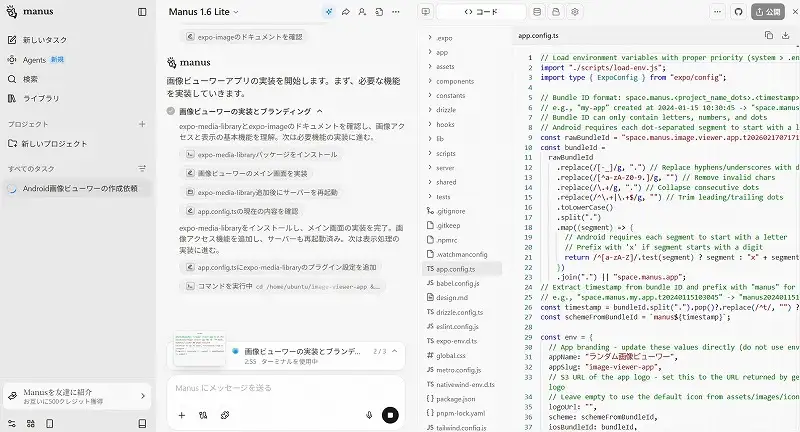The image size is (800, 432).
Task: Collapse the task progress bar chevron
Action: pyautogui.click(x=394, y=351)
